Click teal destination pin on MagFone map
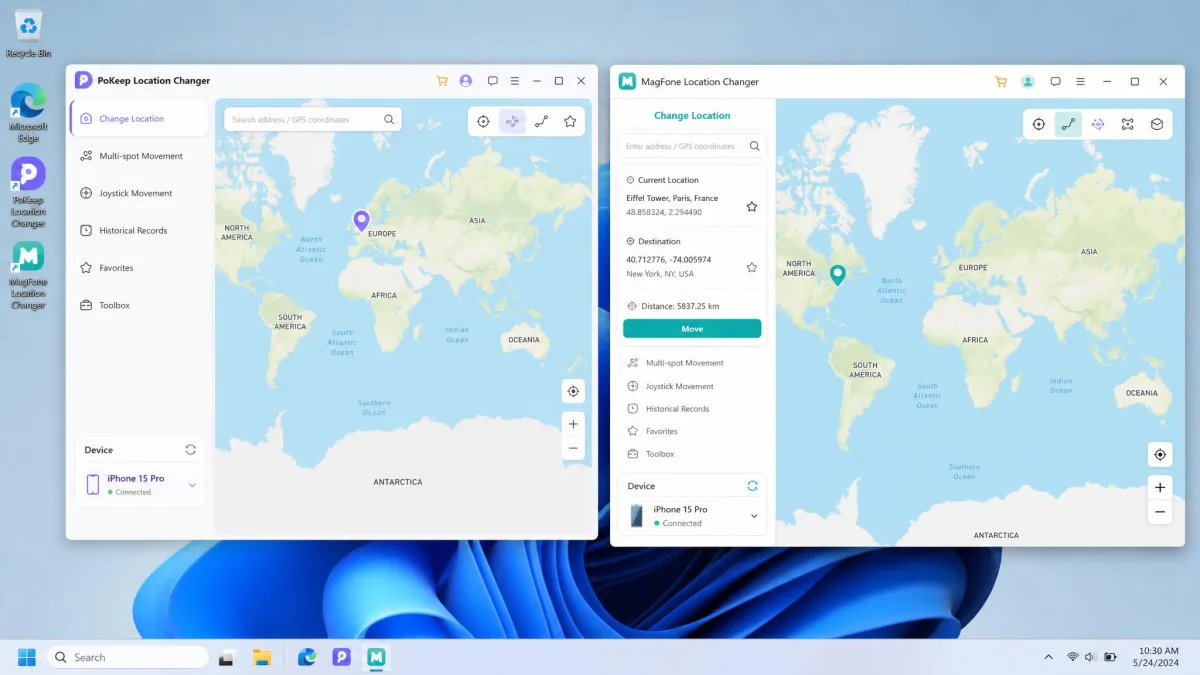The width and height of the screenshot is (1200, 675). 838,274
